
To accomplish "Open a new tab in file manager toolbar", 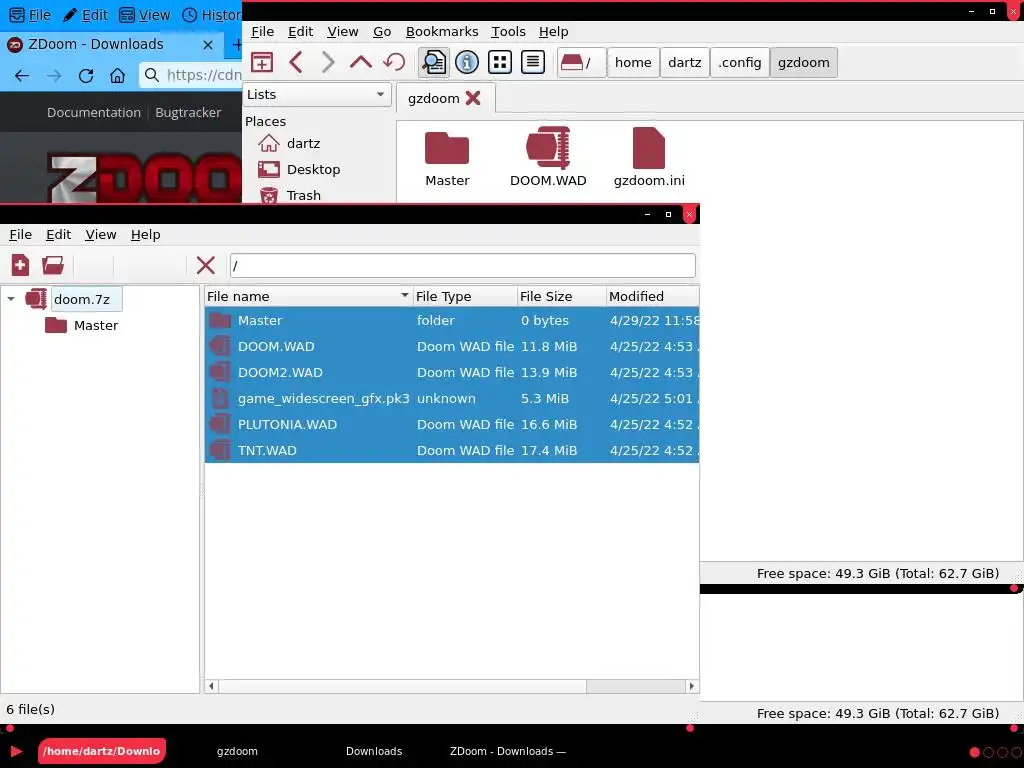I will pyautogui.click(x=262, y=63).
